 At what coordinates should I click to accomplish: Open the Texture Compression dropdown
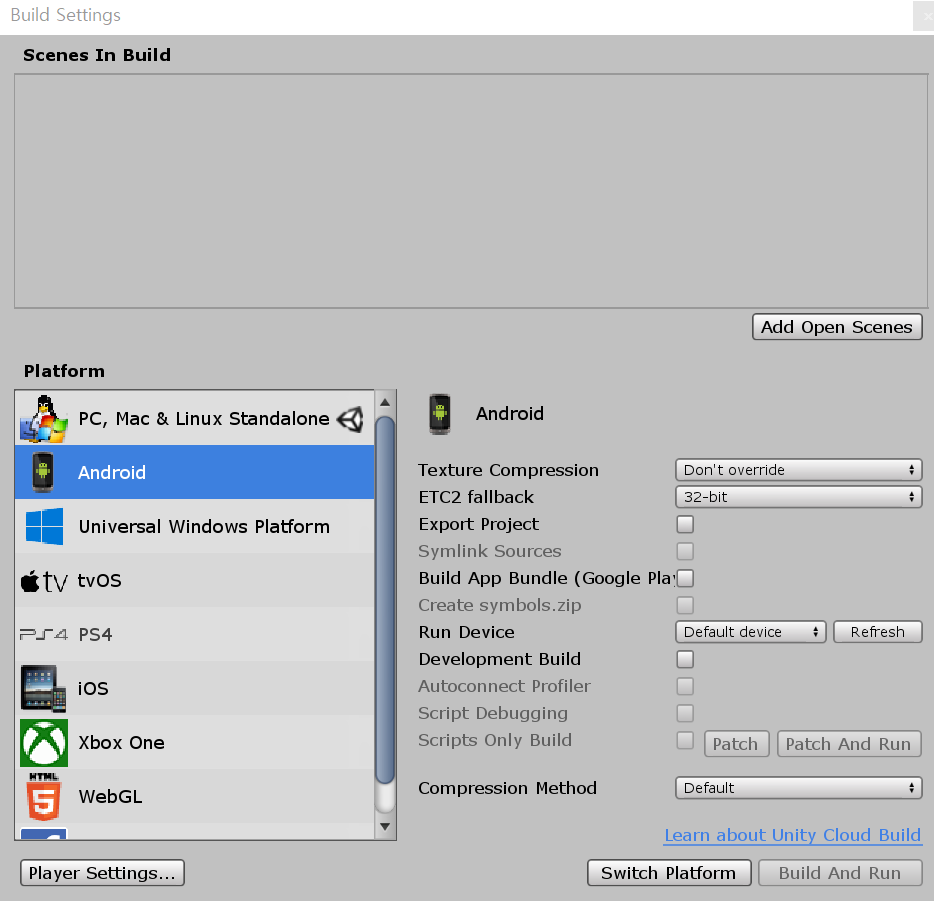(x=799, y=470)
